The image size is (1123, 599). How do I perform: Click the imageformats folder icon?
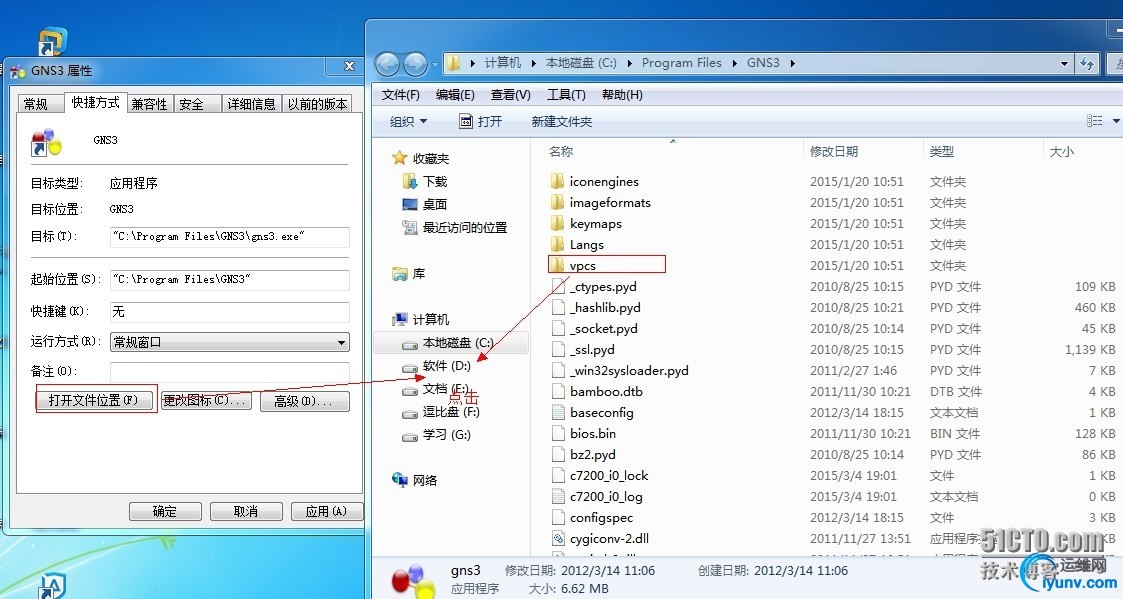(557, 202)
